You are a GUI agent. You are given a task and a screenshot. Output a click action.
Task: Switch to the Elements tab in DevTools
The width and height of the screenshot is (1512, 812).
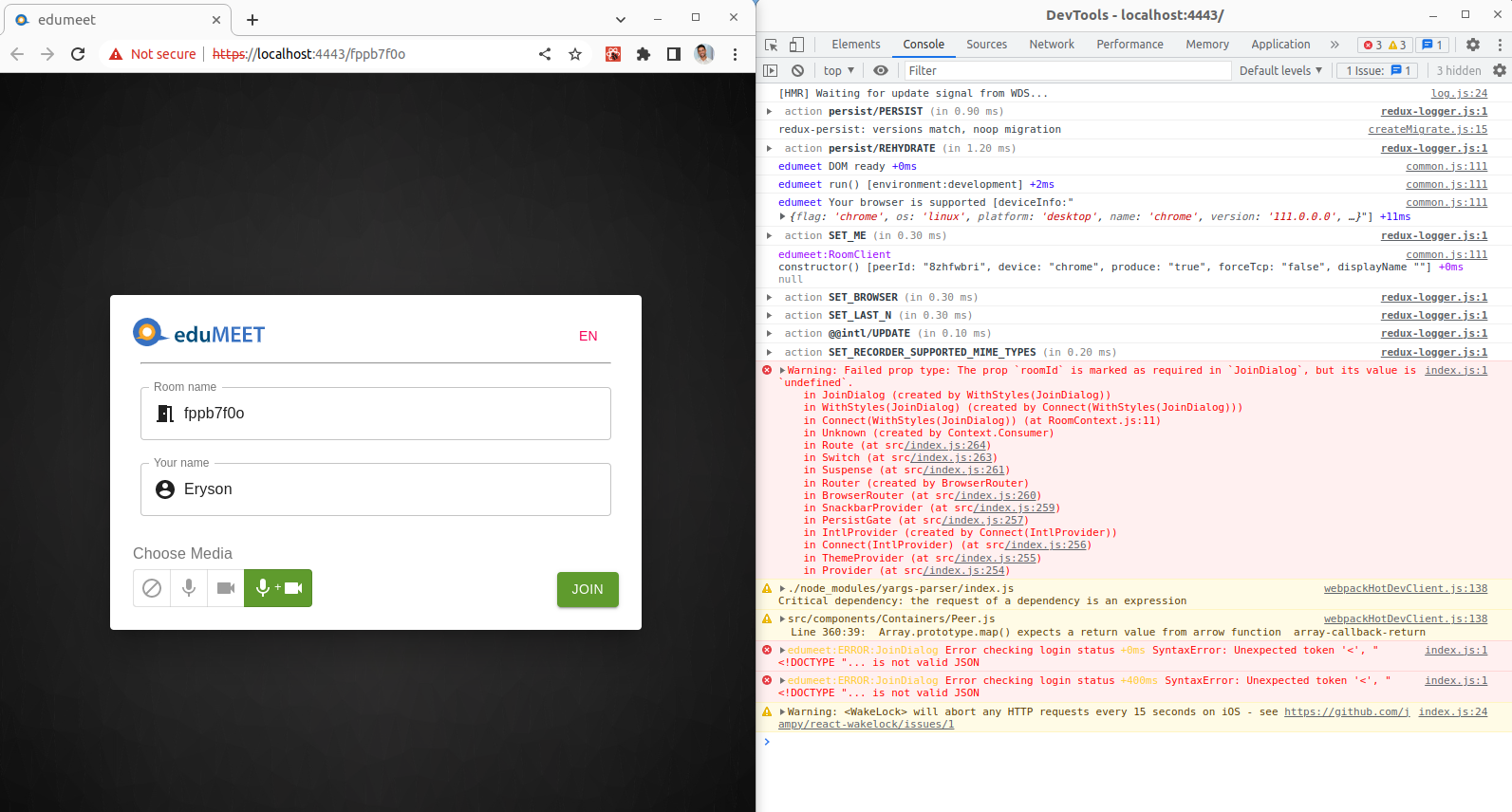click(856, 45)
